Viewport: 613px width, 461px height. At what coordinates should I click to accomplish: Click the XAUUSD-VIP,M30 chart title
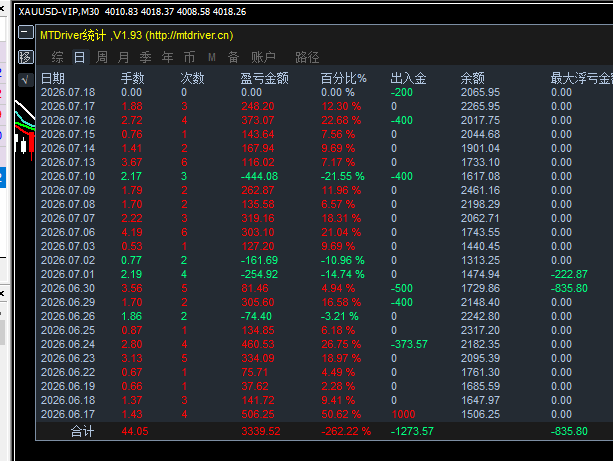[x=59, y=12]
